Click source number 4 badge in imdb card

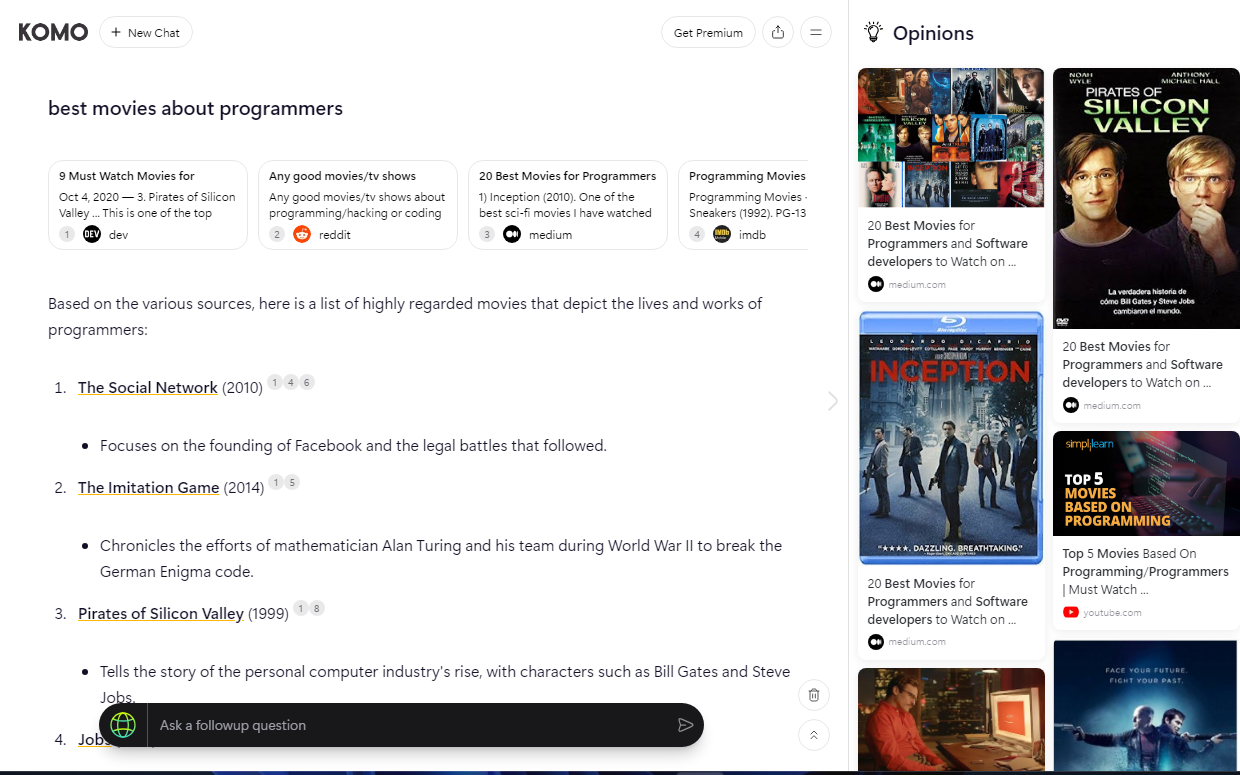pyautogui.click(x=697, y=234)
